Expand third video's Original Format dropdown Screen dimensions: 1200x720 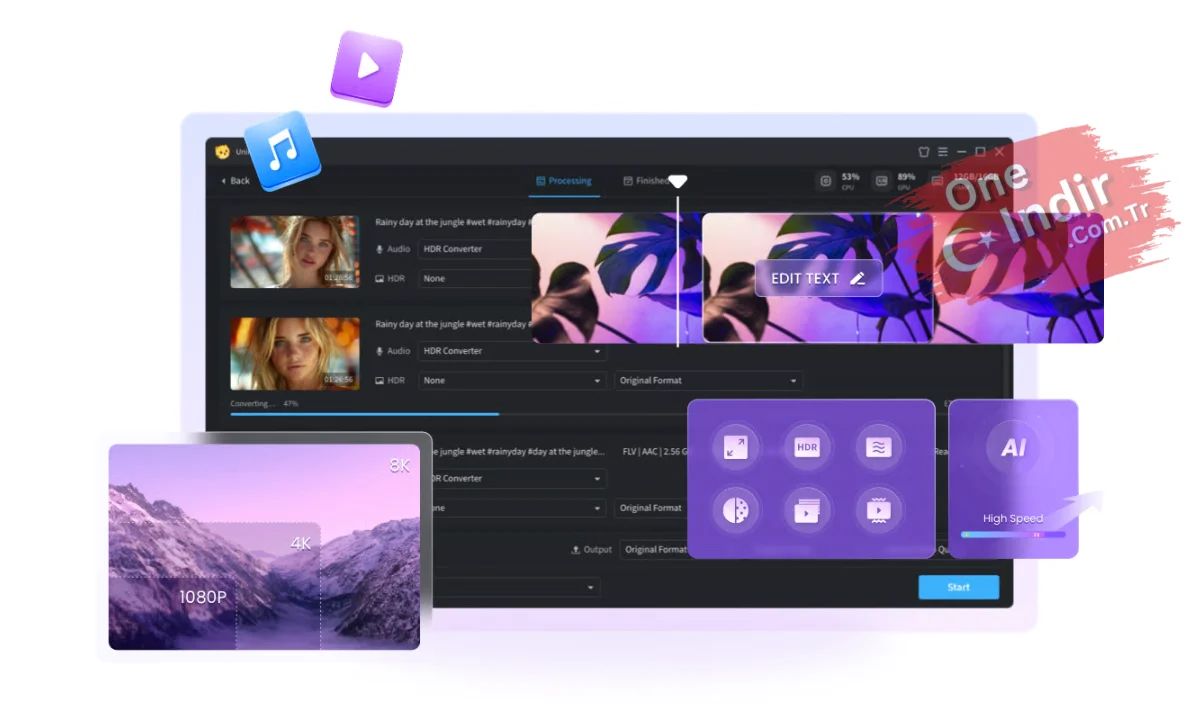pos(651,508)
